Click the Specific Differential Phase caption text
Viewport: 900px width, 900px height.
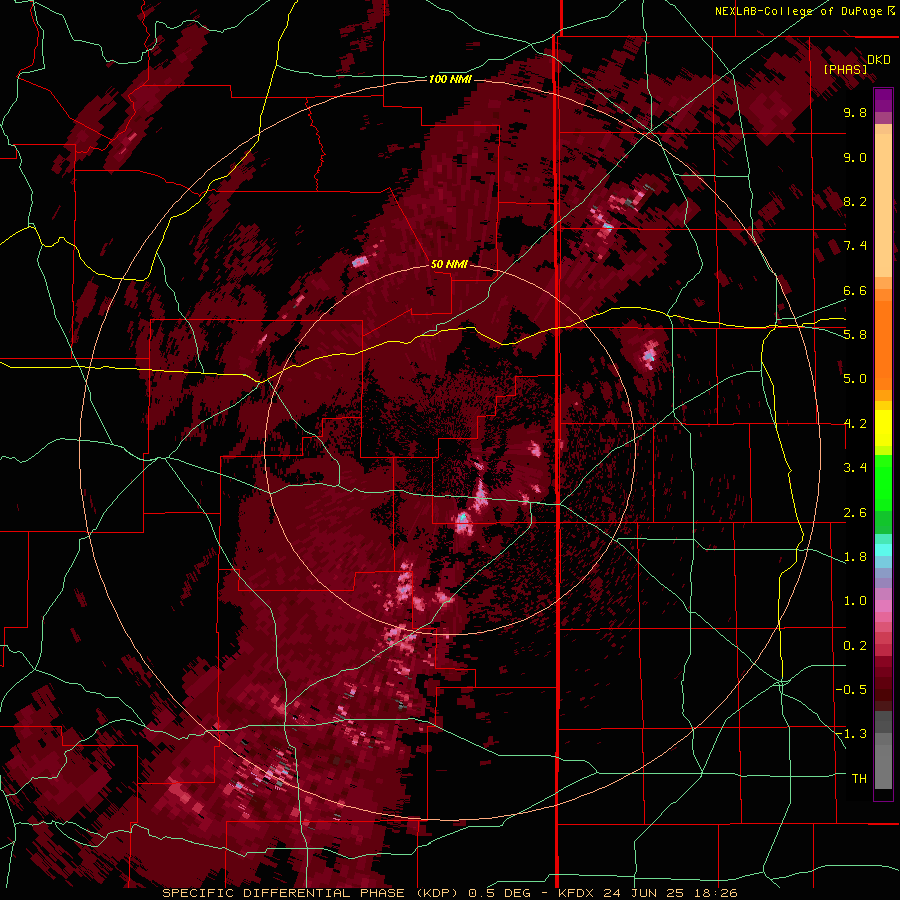[449, 893]
